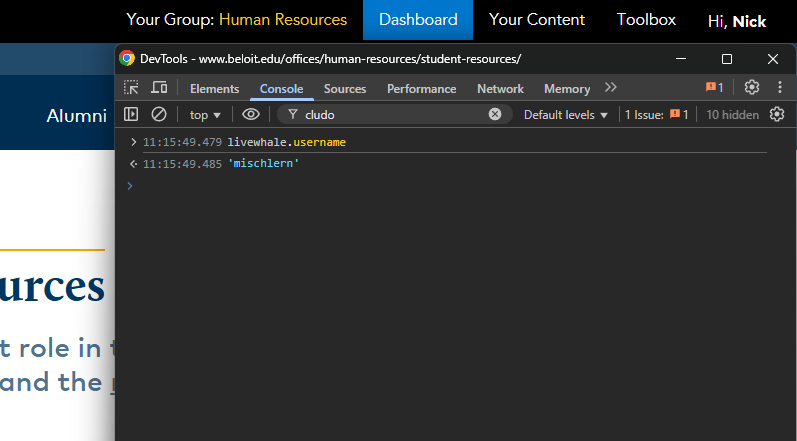Open the Toolbox menu
The image size is (797, 441).
(646, 20)
